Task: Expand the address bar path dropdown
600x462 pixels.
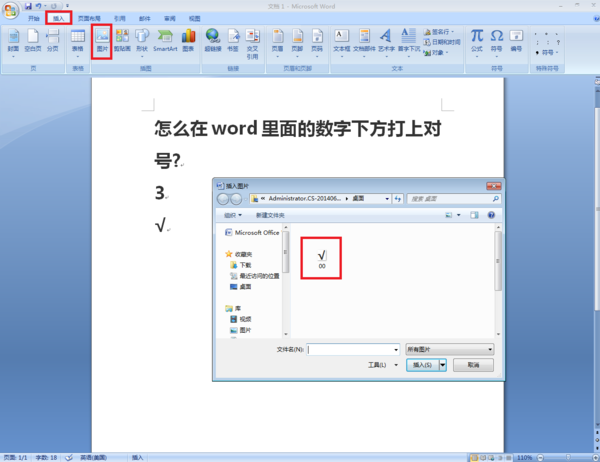Action: (x=387, y=199)
